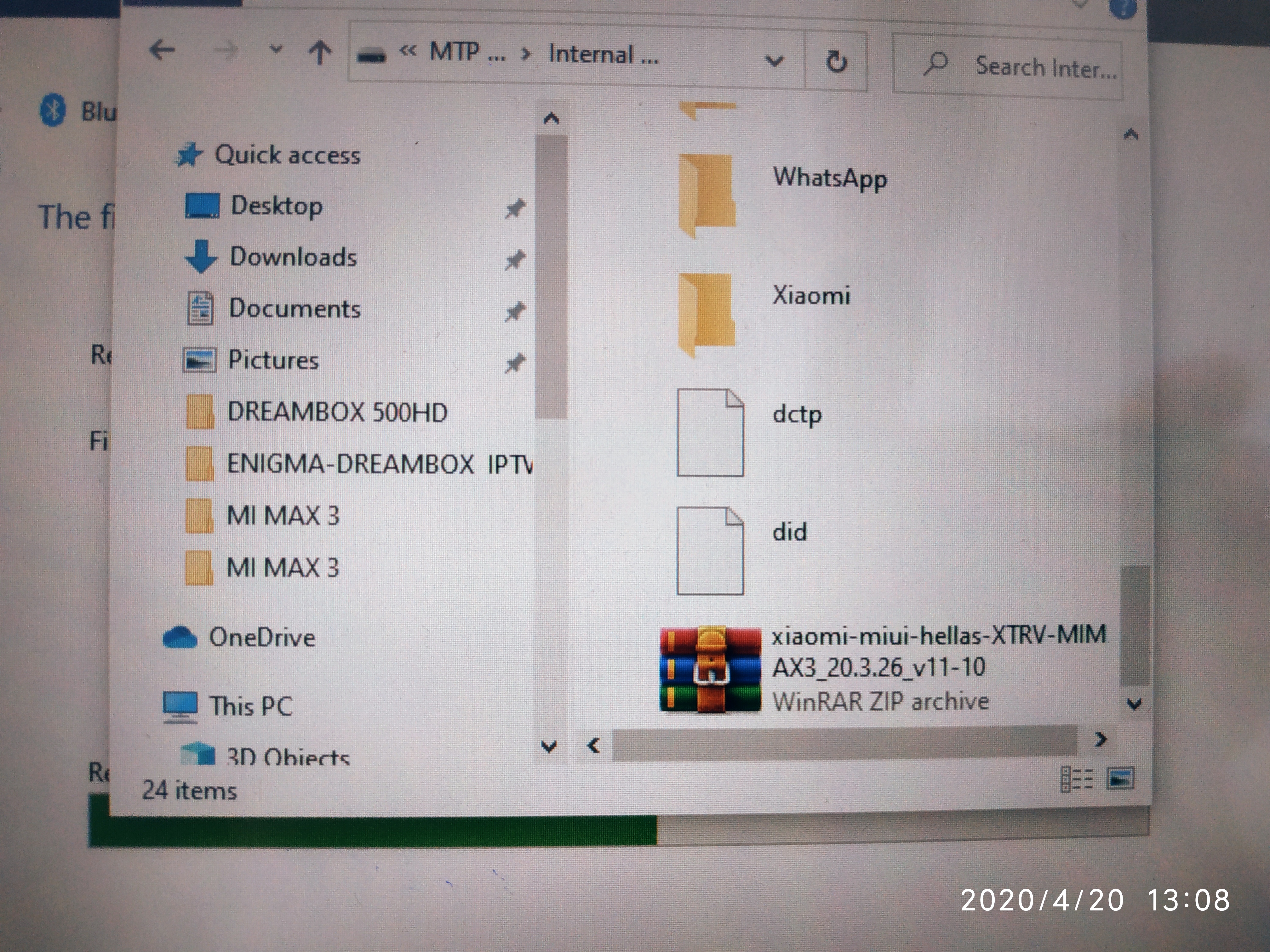
Task: Select the dctp file
Action: tap(797, 414)
